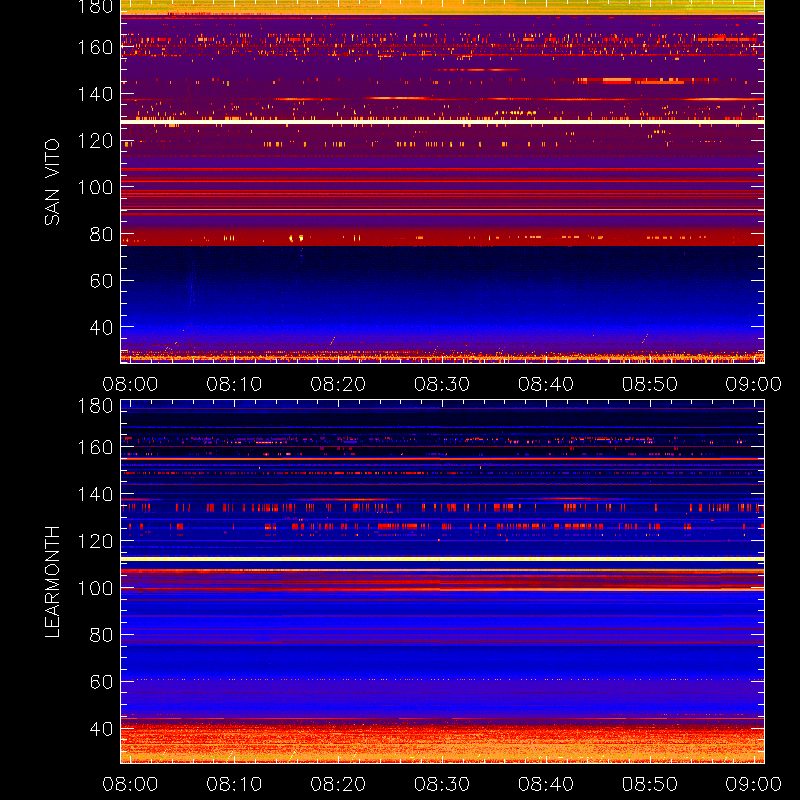Click 09:00 time label under Learmonth plot
Image resolution: width=800 pixels, height=800 pixels.
pyautogui.click(x=754, y=784)
